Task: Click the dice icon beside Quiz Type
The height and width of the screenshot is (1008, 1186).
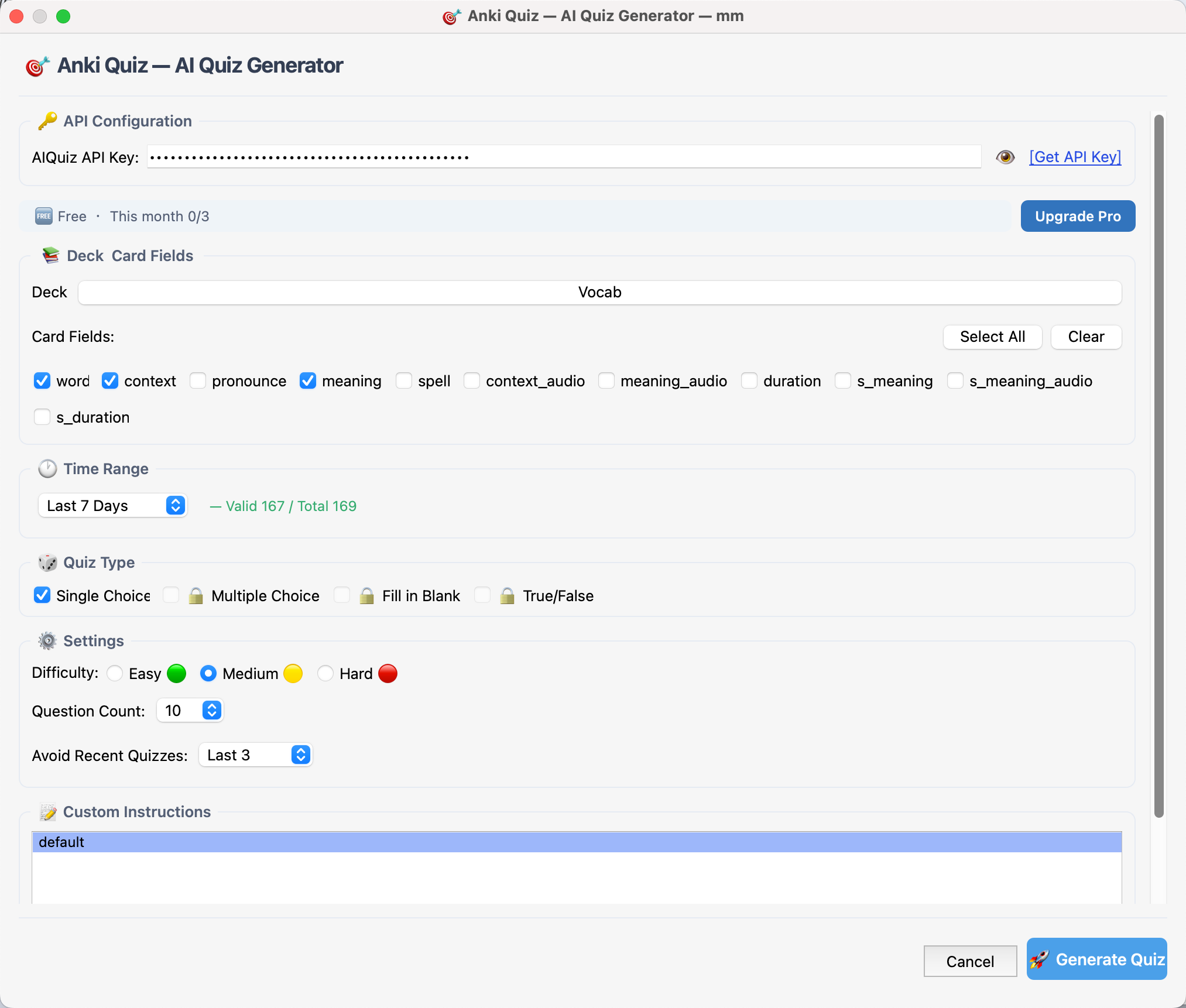Action: pyautogui.click(x=47, y=563)
